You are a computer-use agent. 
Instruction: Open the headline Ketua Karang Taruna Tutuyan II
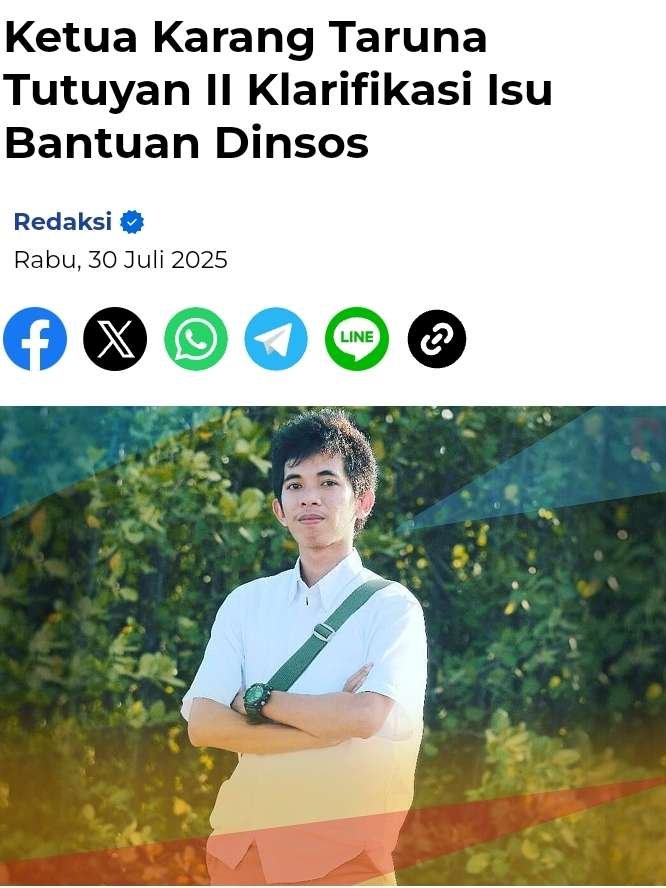(279, 90)
